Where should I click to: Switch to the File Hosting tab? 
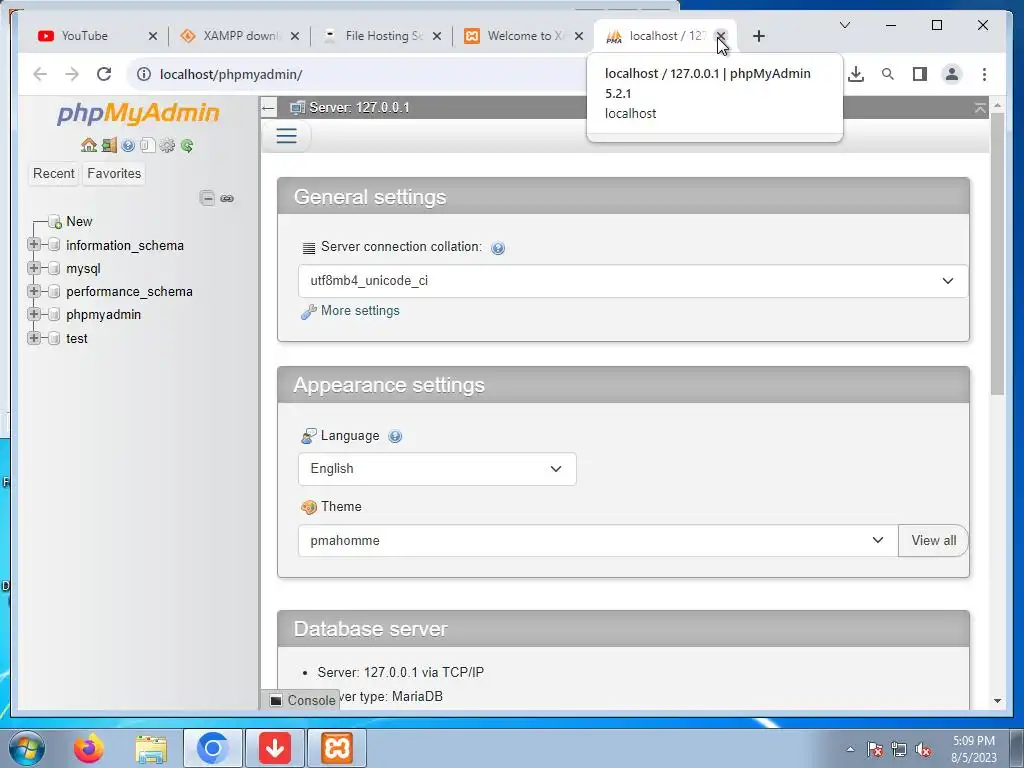click(383, 36)
